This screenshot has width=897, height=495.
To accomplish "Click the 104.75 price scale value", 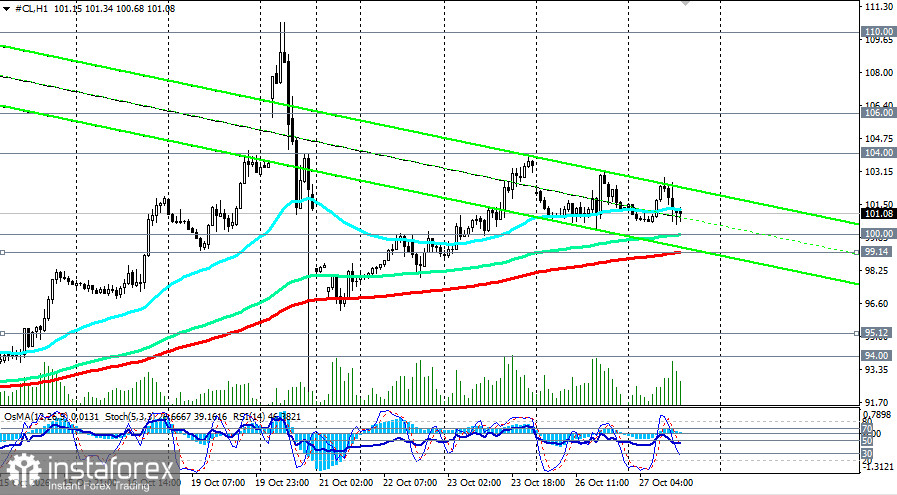I will pos(880,138).
